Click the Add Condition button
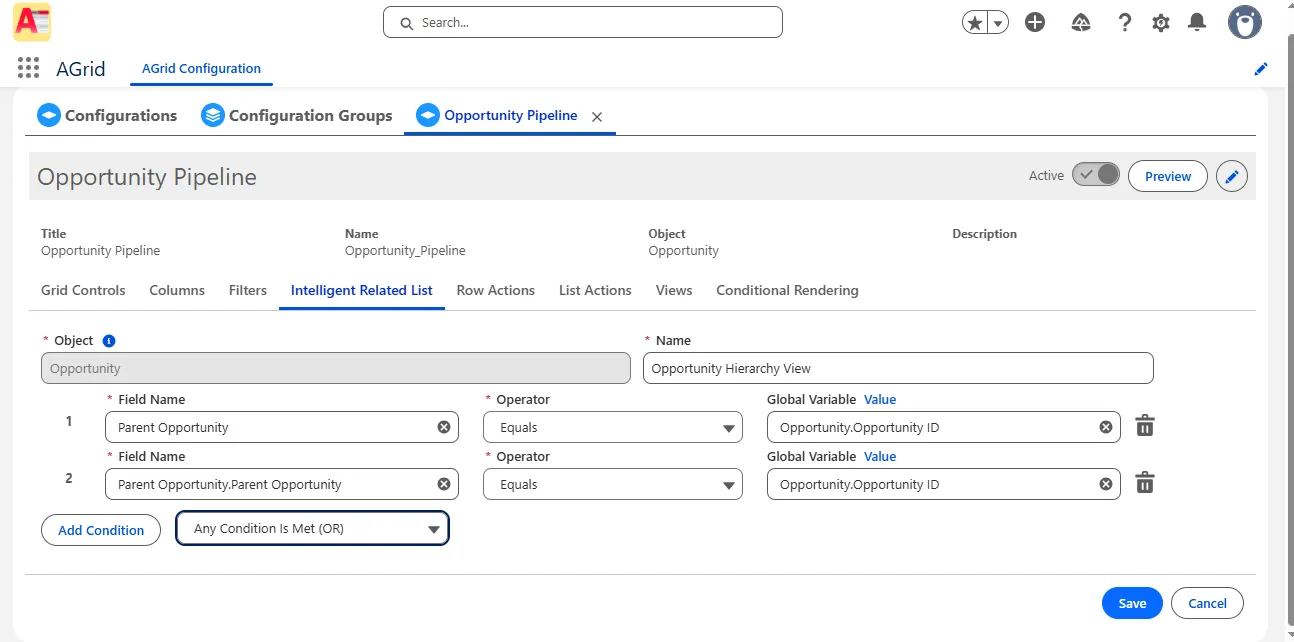Screen dimensions: 1294x642 point(101,530)
